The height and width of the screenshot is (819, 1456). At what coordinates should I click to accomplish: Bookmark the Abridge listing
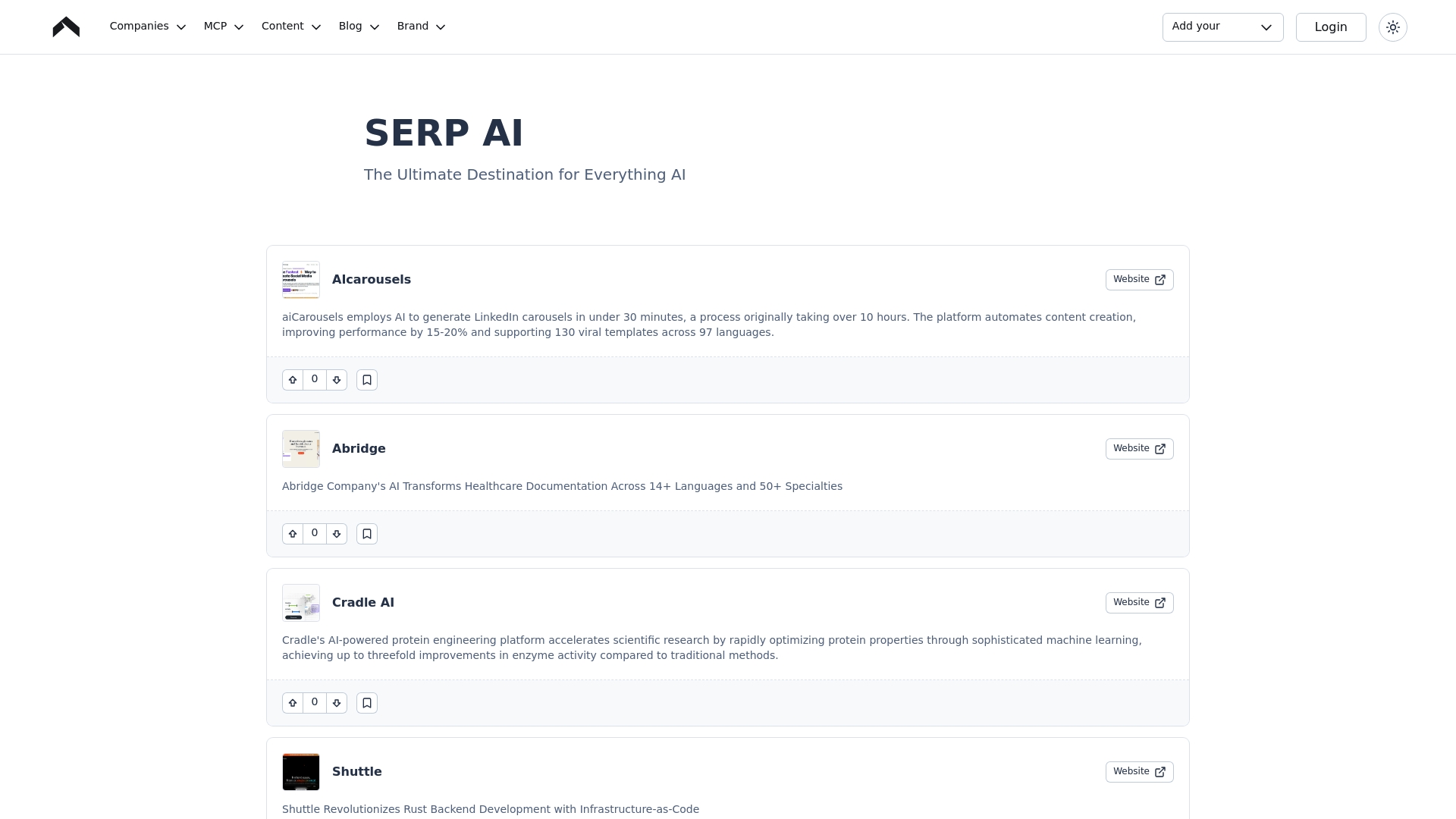tap(367, 534)
